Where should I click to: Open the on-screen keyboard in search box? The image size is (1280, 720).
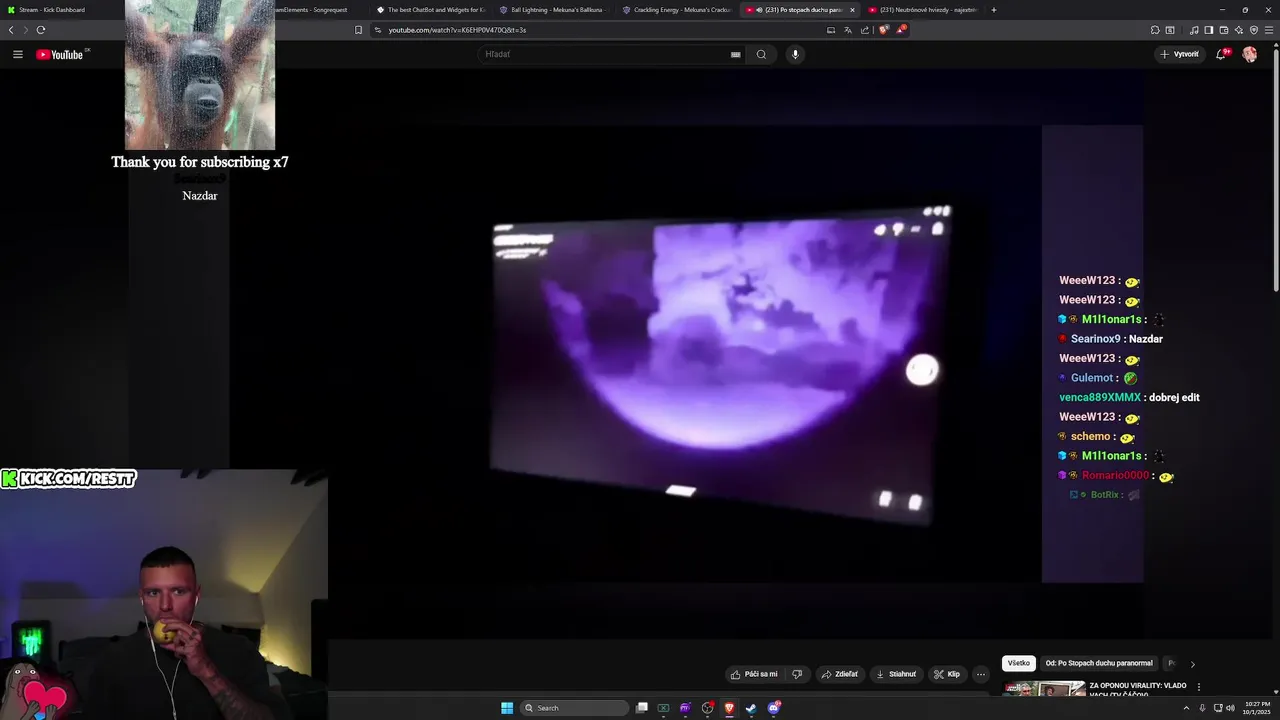pos(736,54)
